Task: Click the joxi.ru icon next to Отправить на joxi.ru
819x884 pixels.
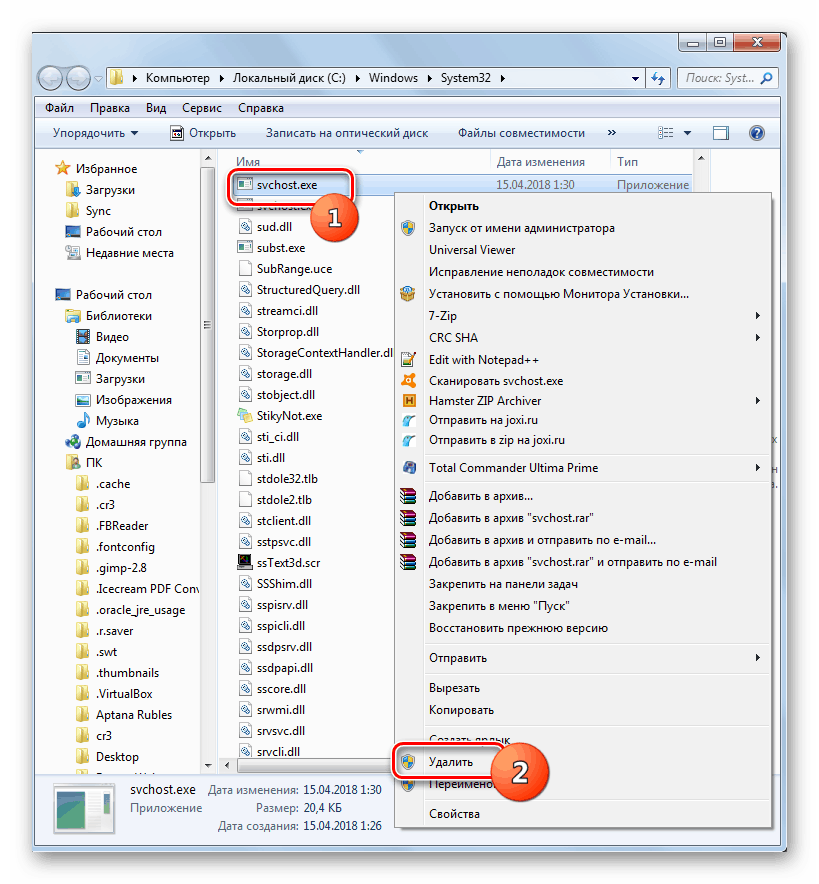Action: click(x=408, y=421)
